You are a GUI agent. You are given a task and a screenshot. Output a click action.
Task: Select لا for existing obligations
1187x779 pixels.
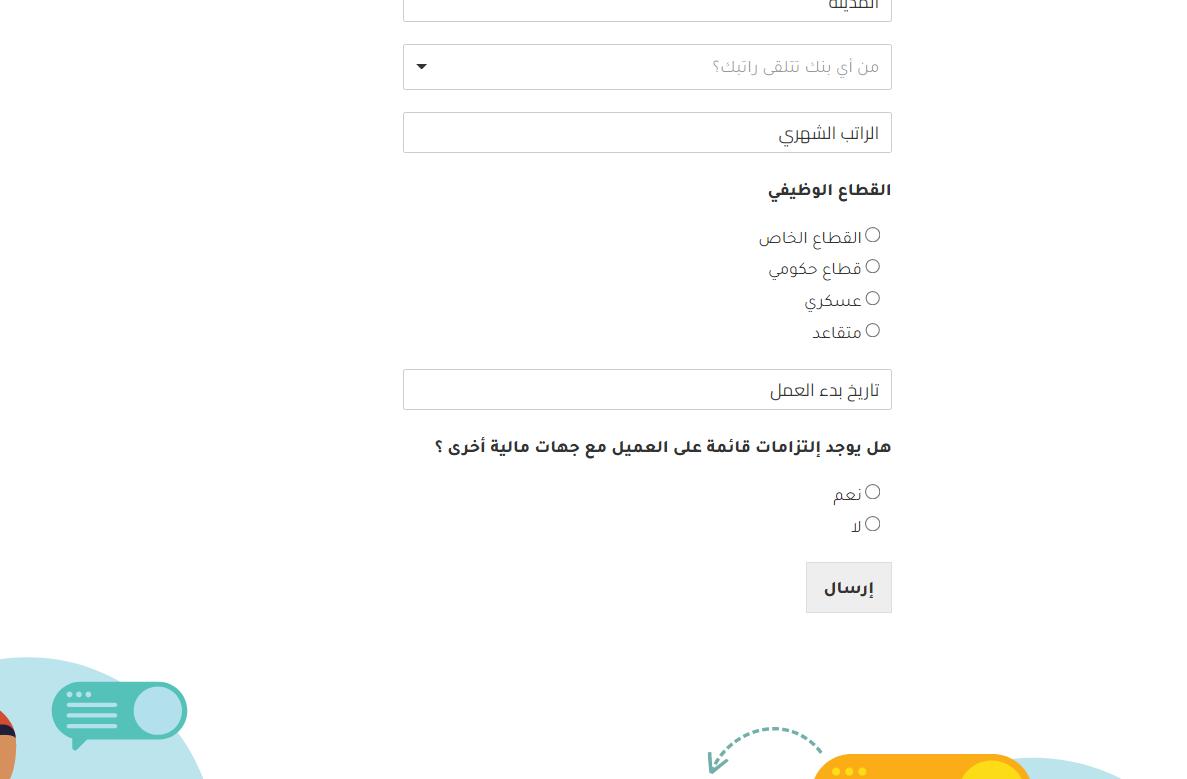[x=873, y=525]
